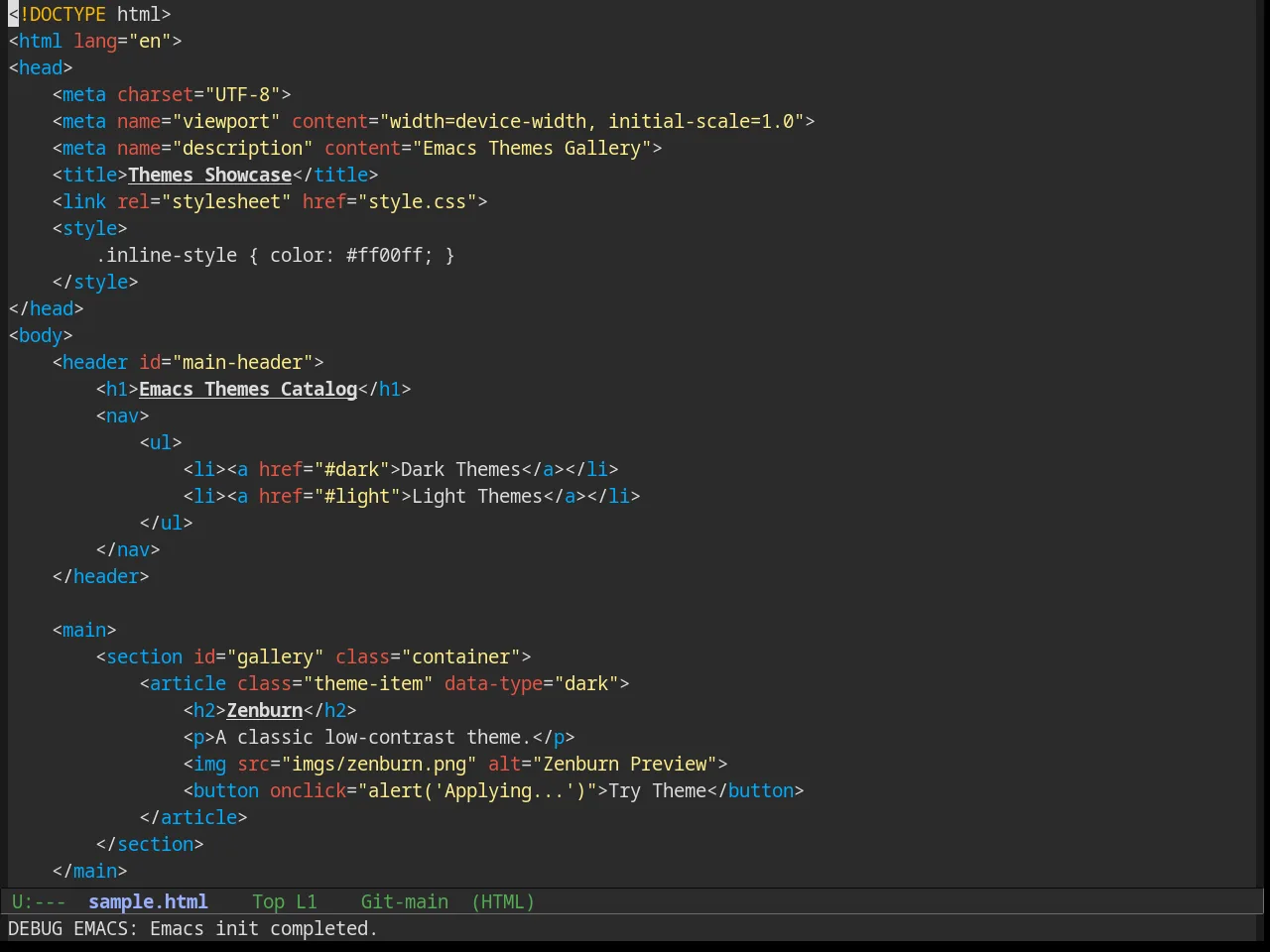Viewport: 1270px width, 952px height.
Task: Click the data-type attribute name
Action: 493,683
